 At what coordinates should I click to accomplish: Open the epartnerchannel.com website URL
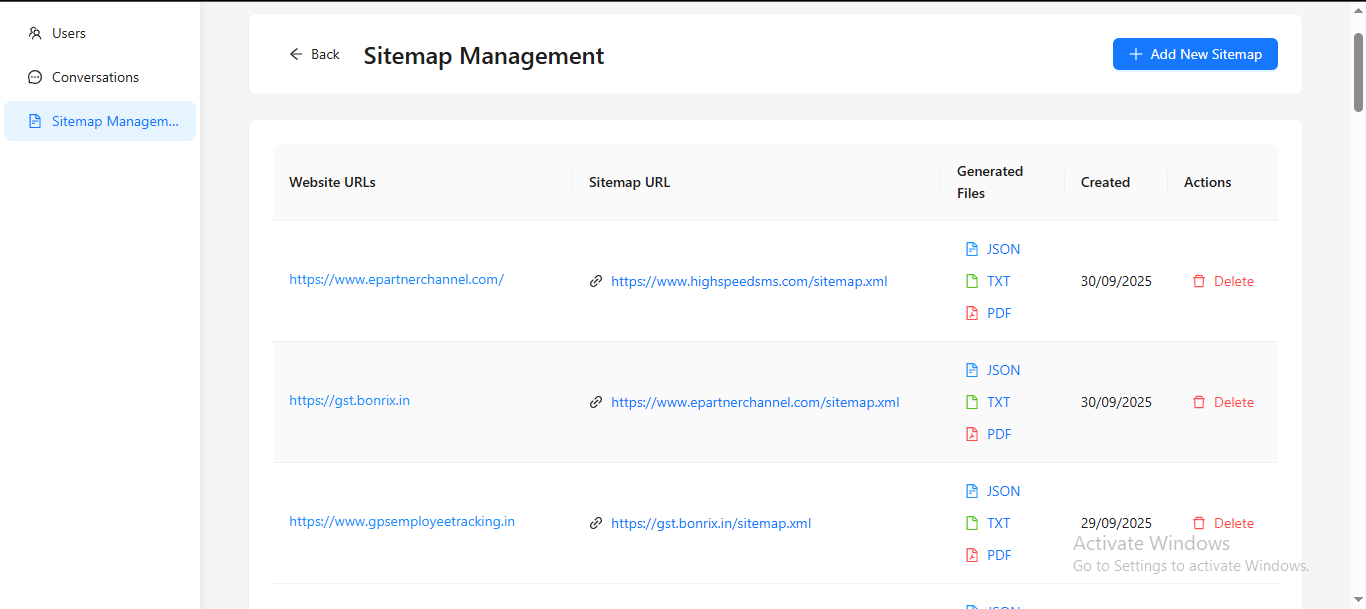(x=396, y=279)
